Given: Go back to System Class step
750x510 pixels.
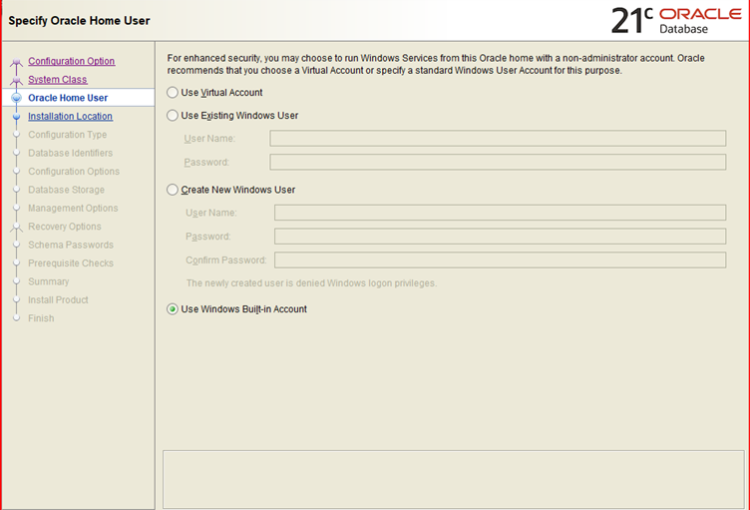Looking at the screenshot, I should click(57, 79).
